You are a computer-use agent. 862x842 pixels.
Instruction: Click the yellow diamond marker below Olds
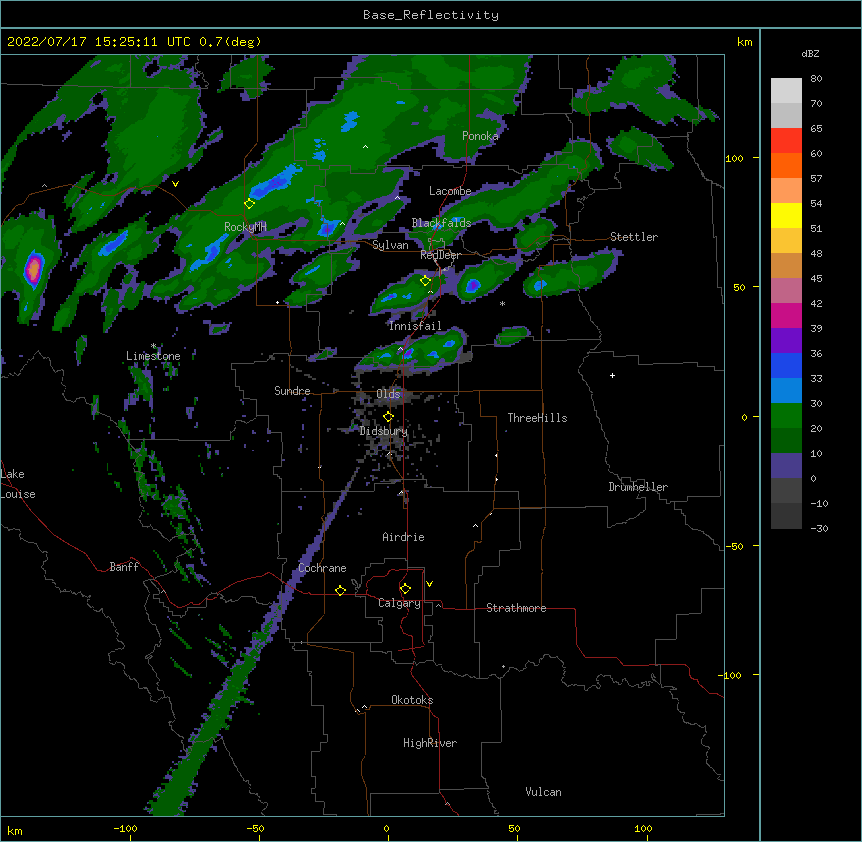(x=389, y=417)
